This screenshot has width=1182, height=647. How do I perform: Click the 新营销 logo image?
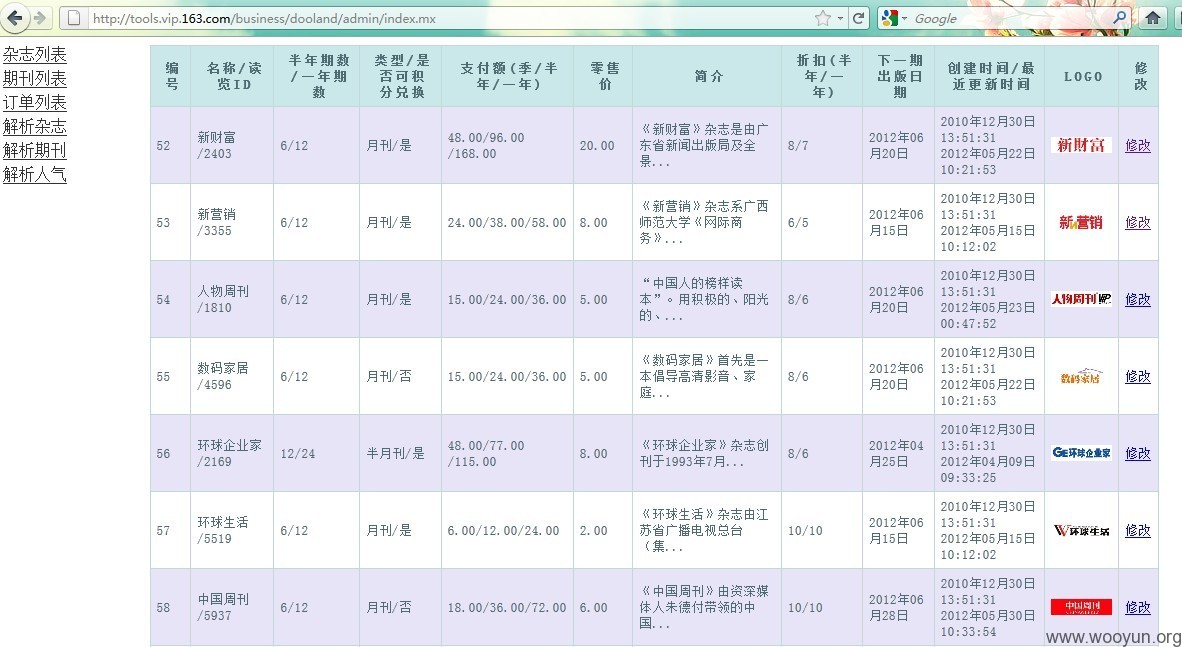1081,222
